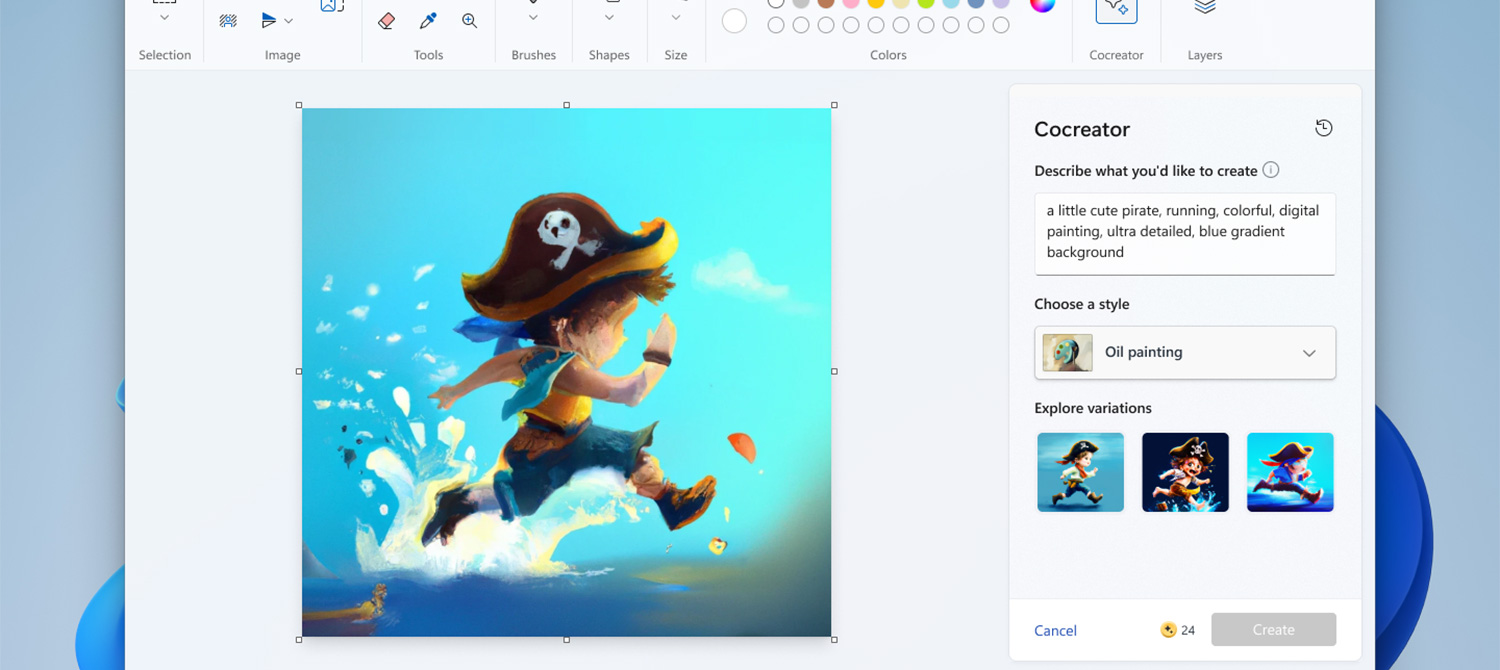Click the first pirate variation thumbnail
The width and height of the screenshot is (1500, 670).
tap(1080, 471)
